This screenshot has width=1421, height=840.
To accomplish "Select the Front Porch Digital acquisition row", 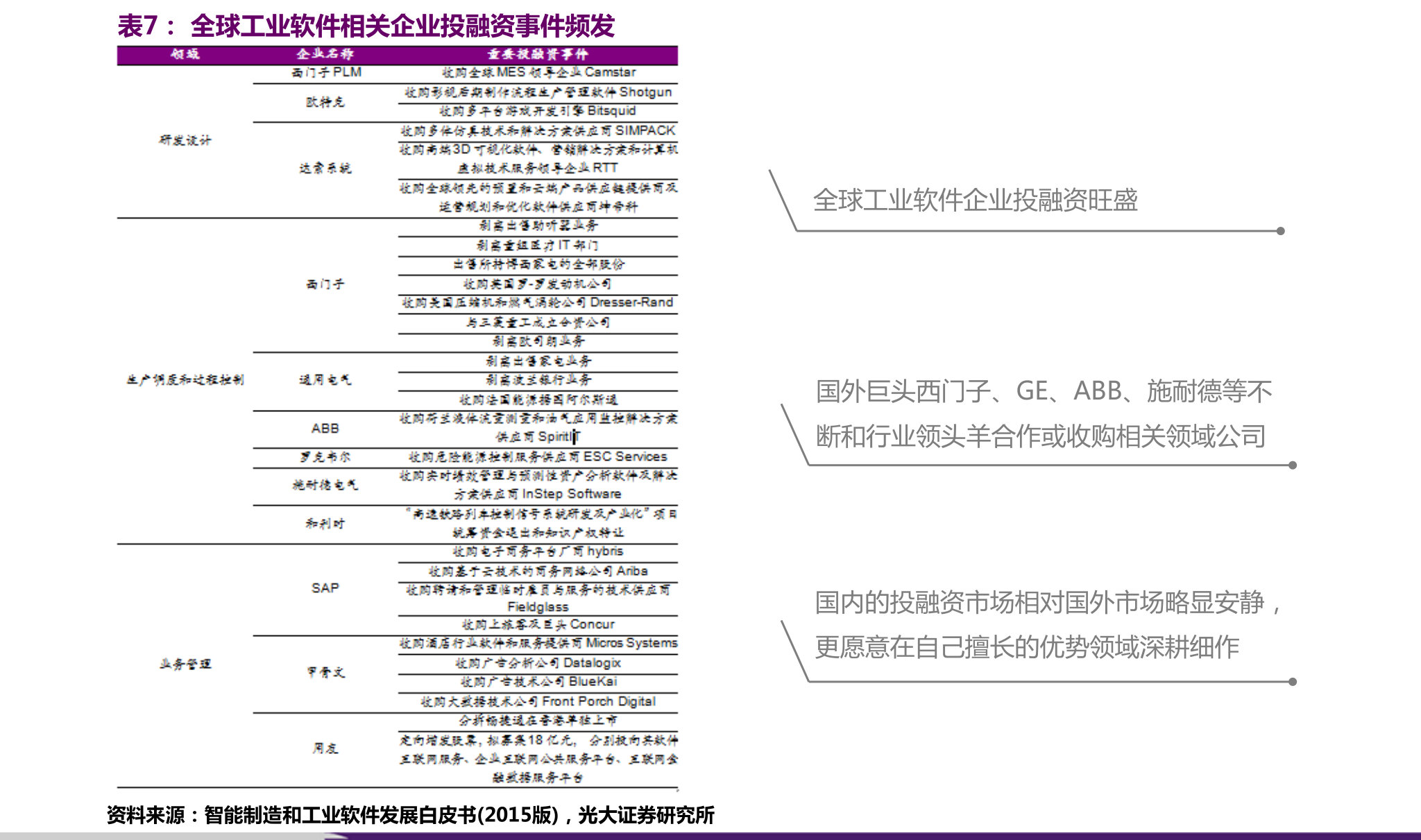I will (538, 701).
